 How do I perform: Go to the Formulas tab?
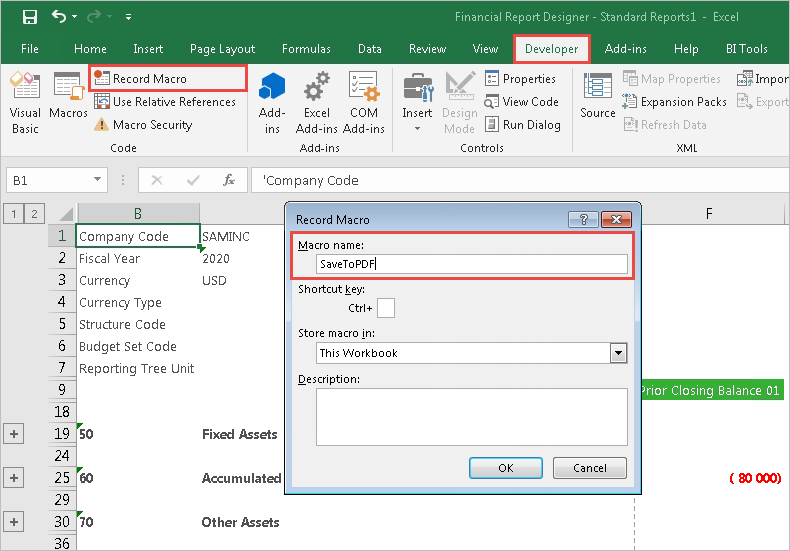pyautogui.click(x=306, y=49)
